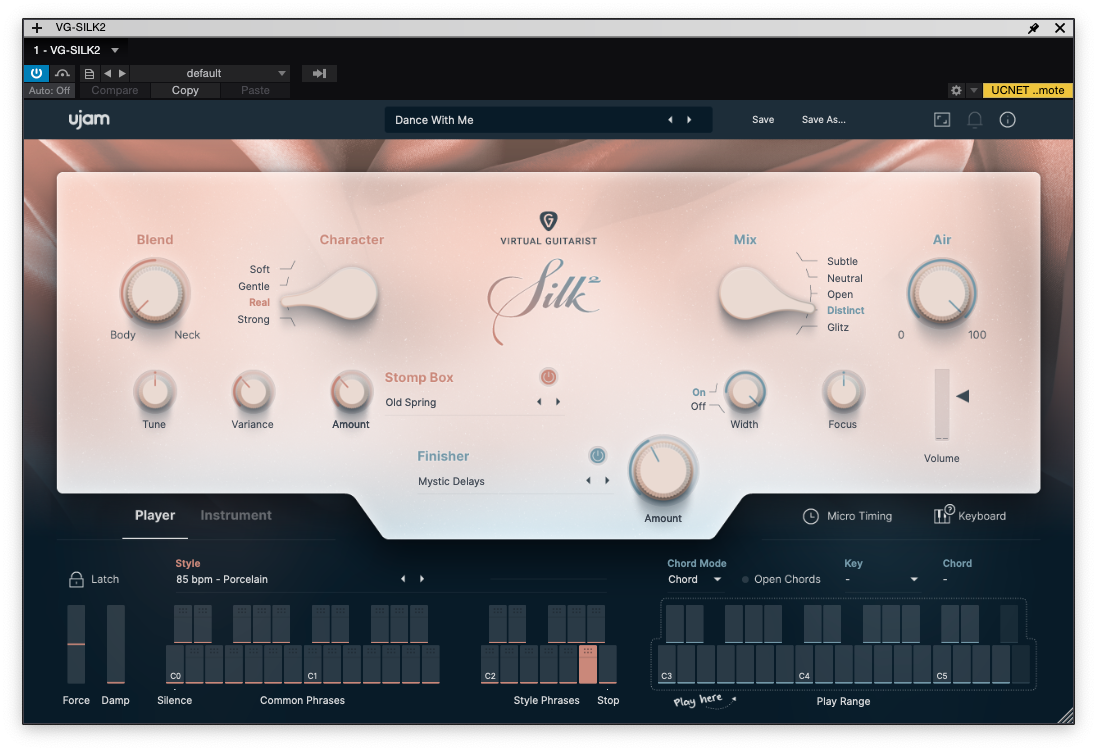
Task: Switch Width to Off
Action: point(698,406)
